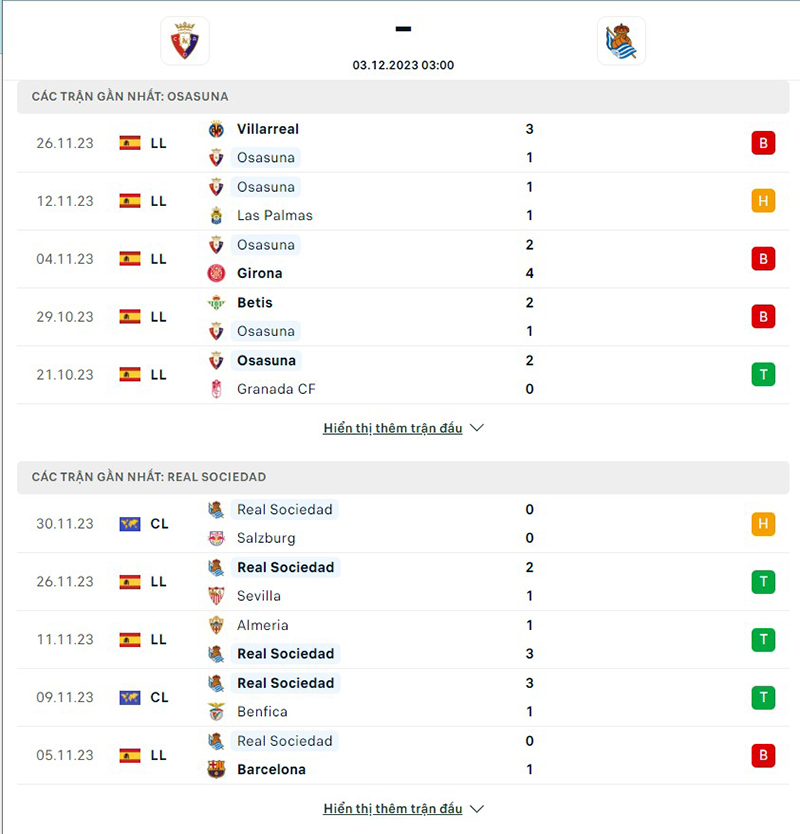Select the Villarreal club badge icon
The image size is (800, 834).
click(216, 129)
